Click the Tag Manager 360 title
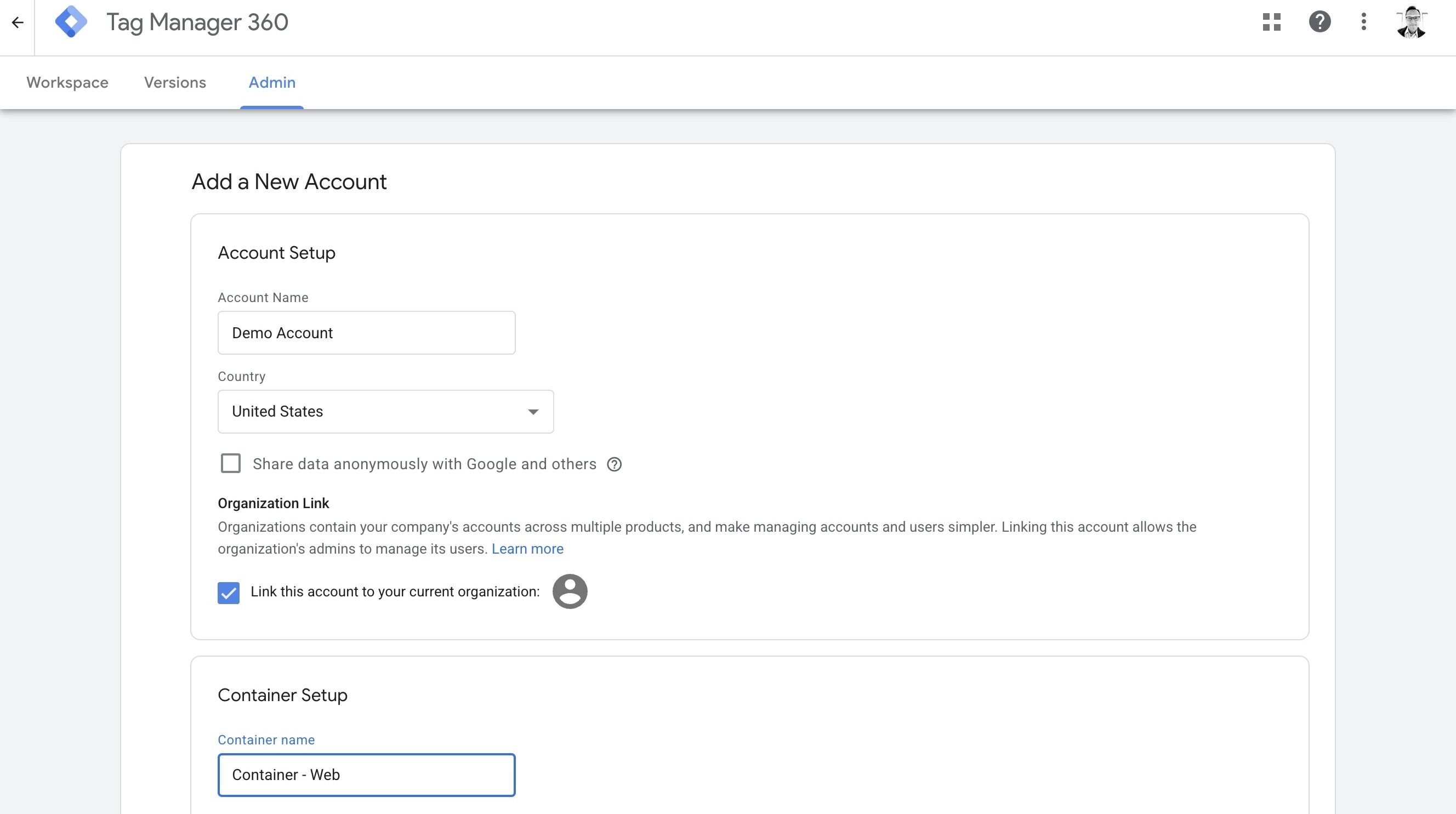This screenshot has width=1456, height=814. (197, 22)
